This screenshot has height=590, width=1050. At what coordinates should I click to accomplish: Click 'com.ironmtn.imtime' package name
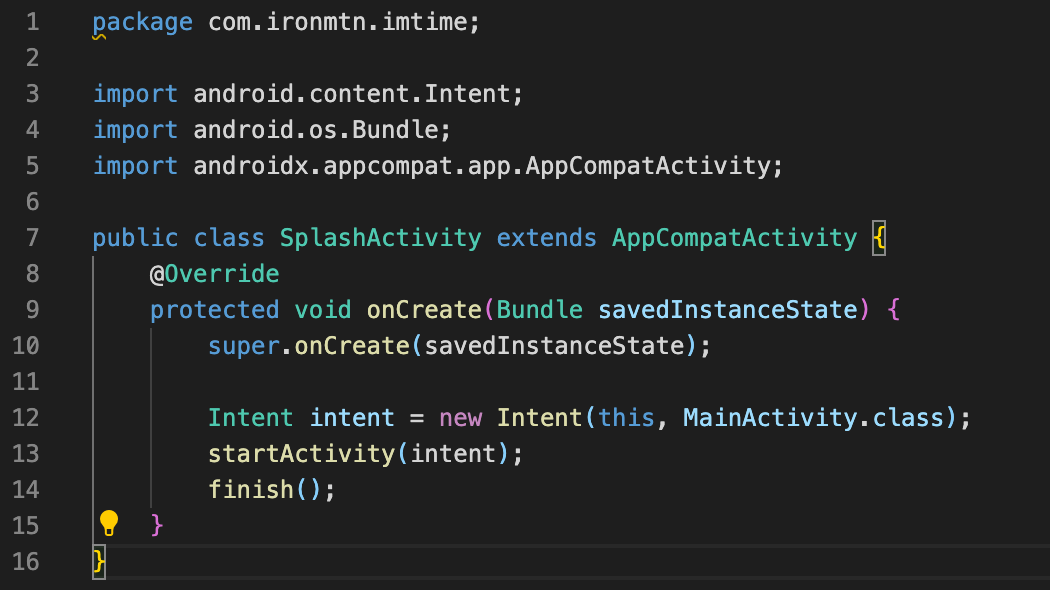(338, 22)
